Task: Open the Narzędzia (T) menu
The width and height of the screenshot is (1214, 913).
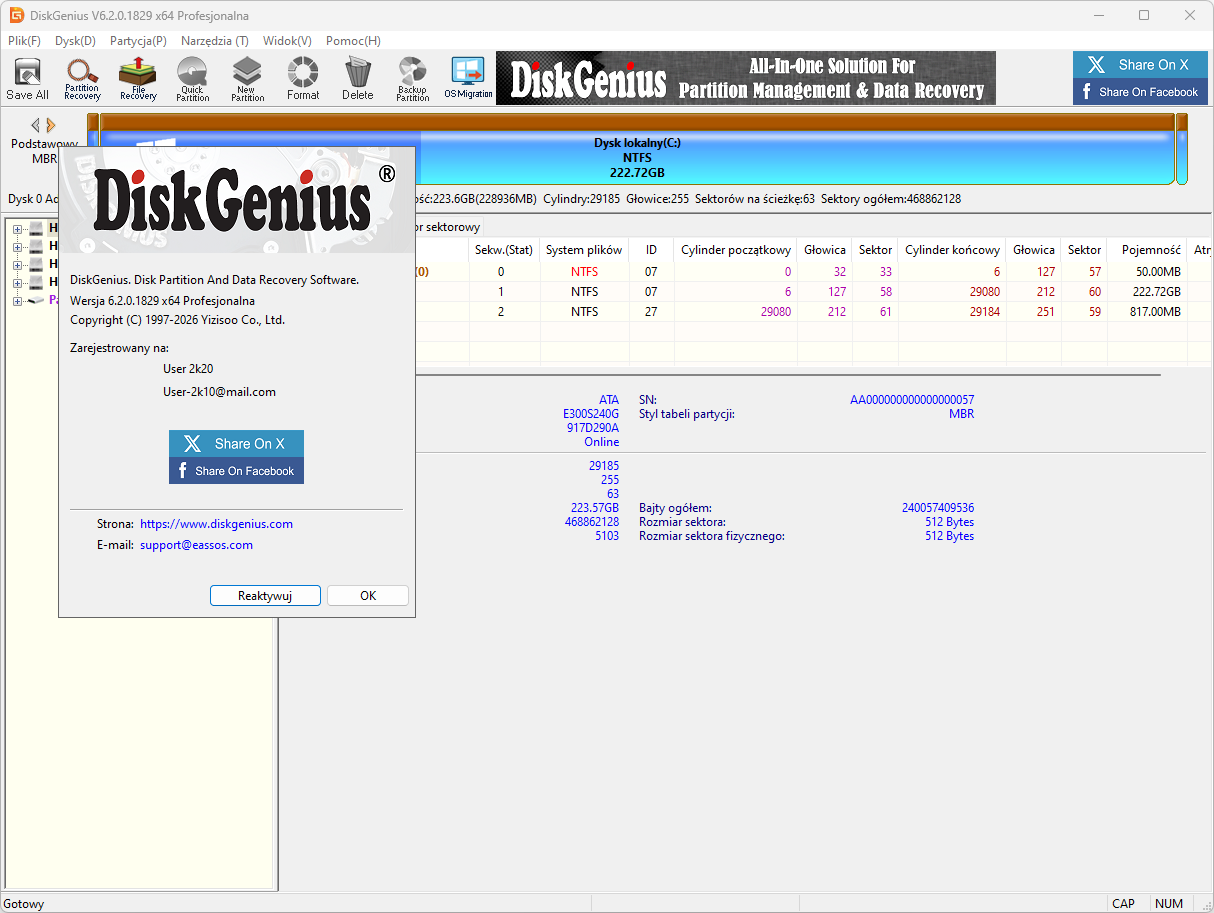Action: click(x=215, y=41)
